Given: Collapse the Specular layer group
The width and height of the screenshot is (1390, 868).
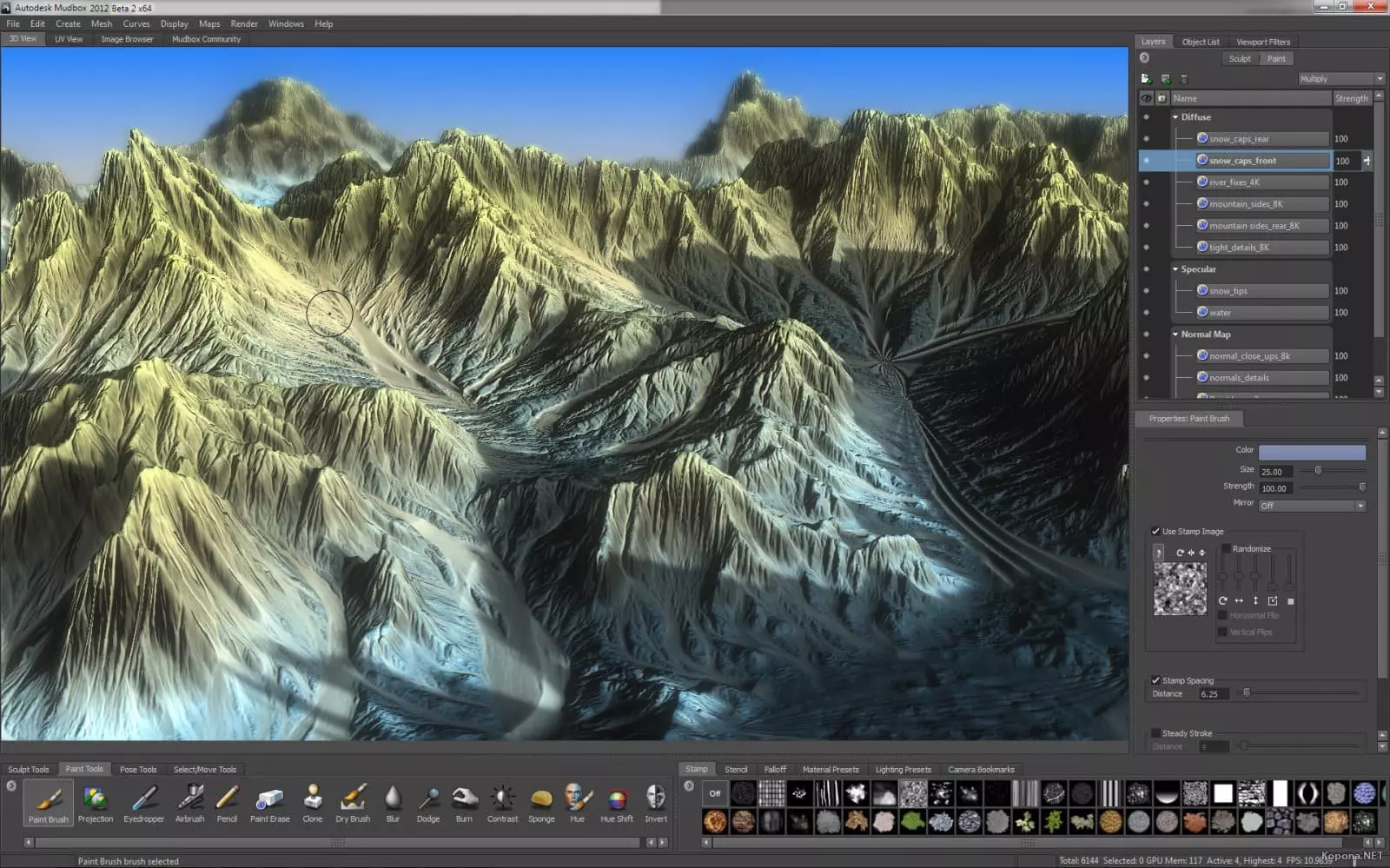Looking at the screenshot, I should (x=1175, y=269).
